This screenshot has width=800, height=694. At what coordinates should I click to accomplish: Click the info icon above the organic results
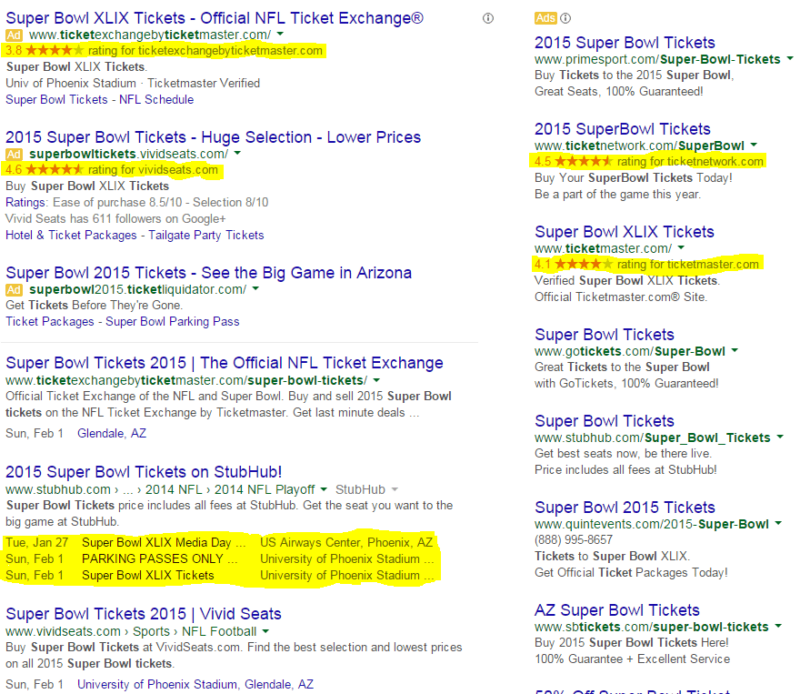click(487, 17)
